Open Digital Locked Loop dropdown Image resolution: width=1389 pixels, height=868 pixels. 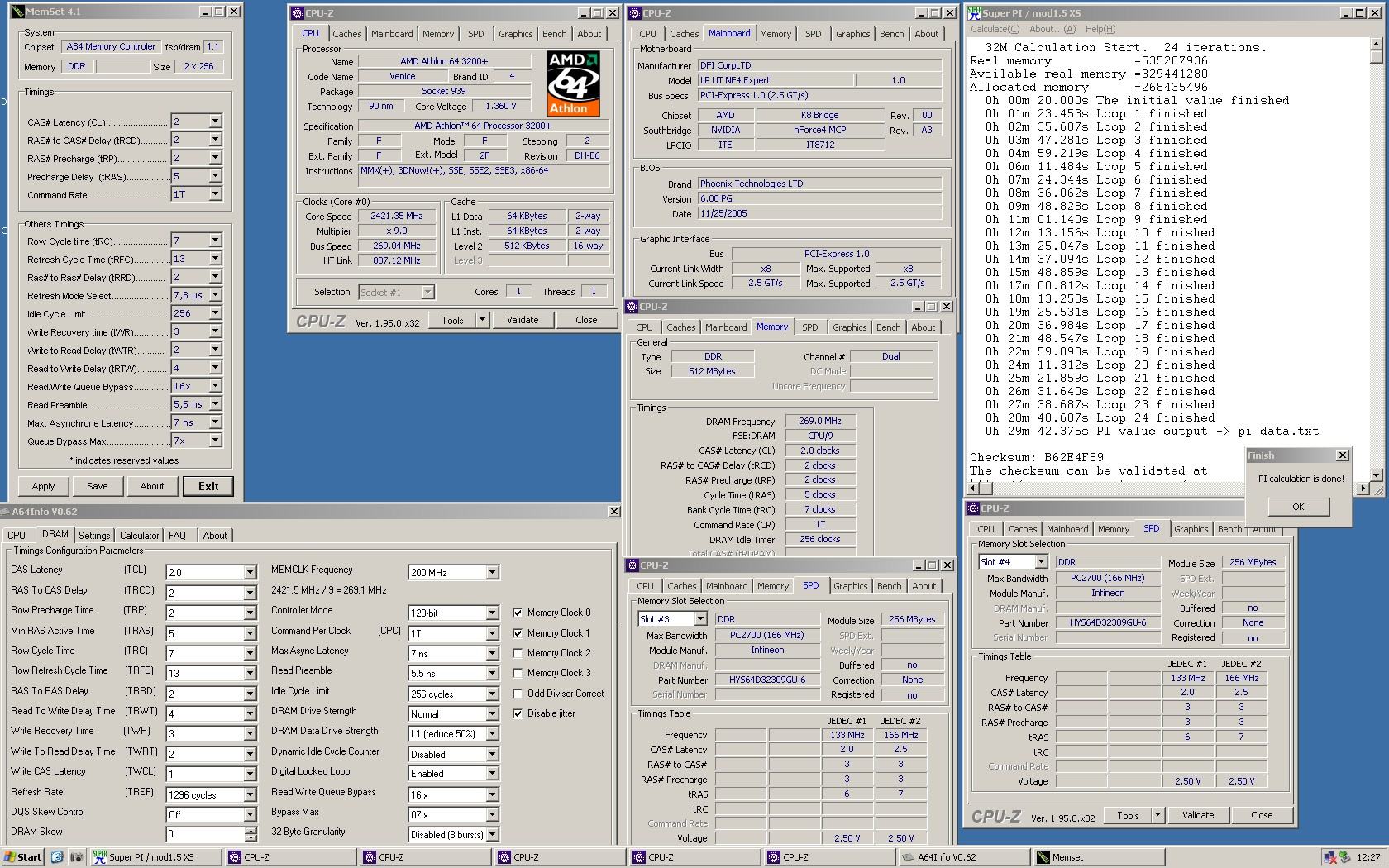click(x=492, y=774)
